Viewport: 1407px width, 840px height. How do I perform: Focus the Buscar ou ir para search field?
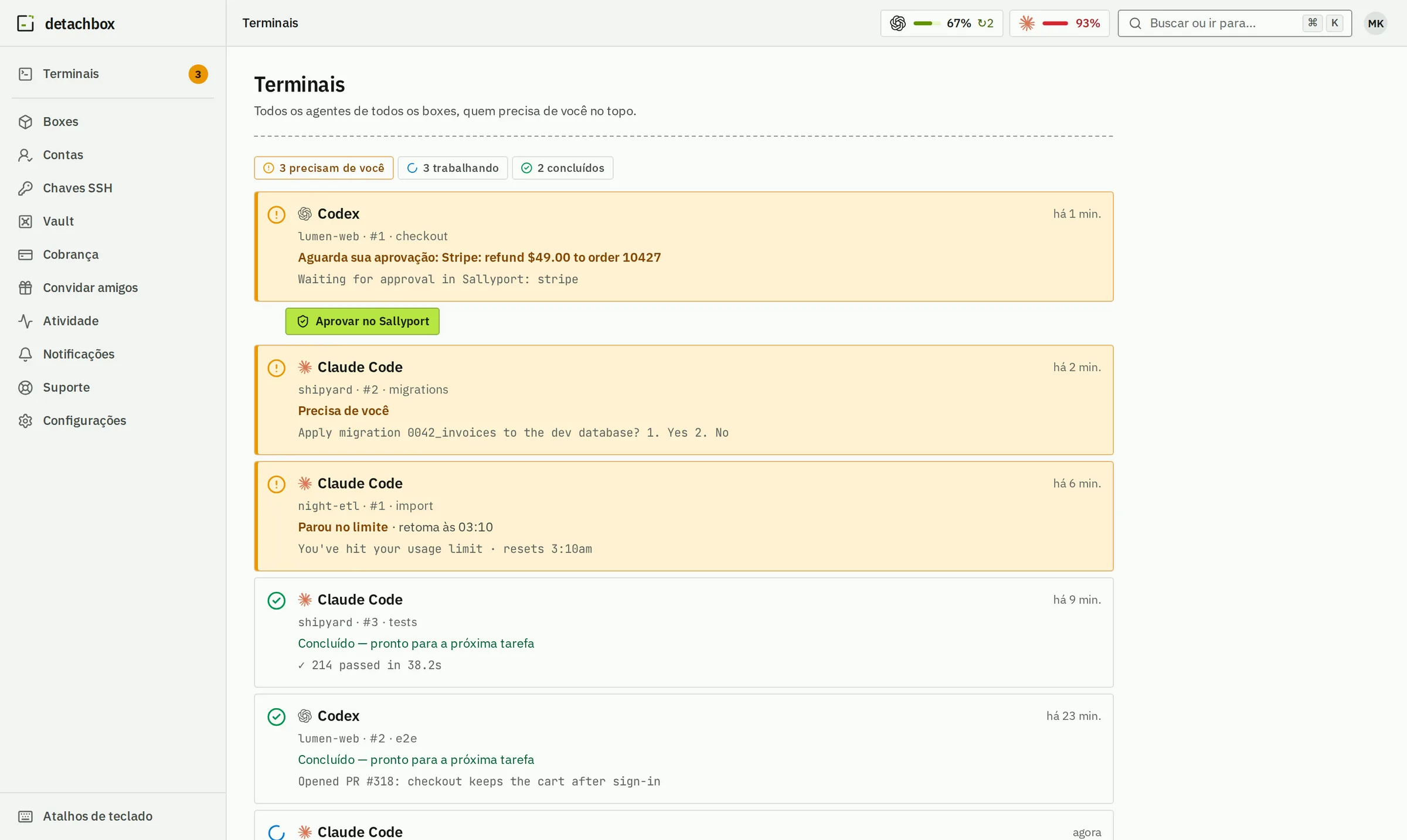tap(1235, 23)
